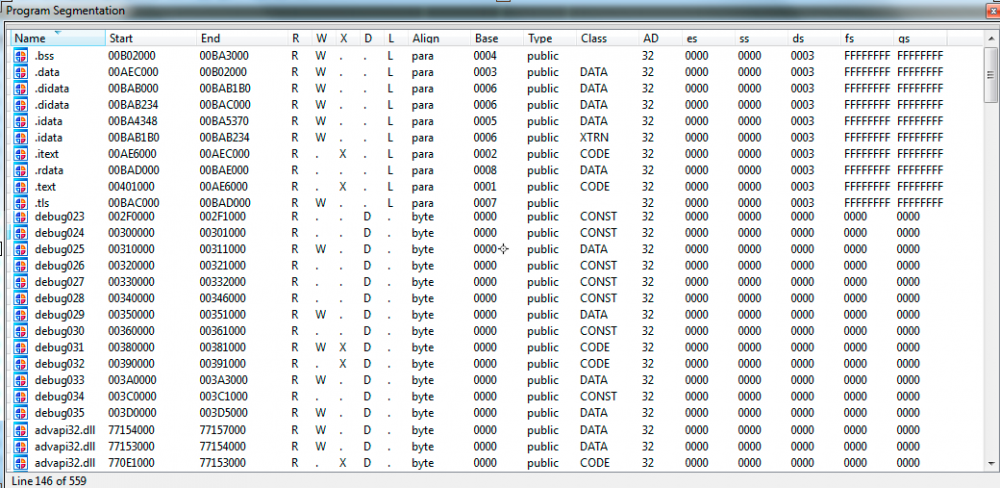This screenshot has height=488, width=1000.
Task: Sort by the End column header
Action: click(x=210, y=38)
